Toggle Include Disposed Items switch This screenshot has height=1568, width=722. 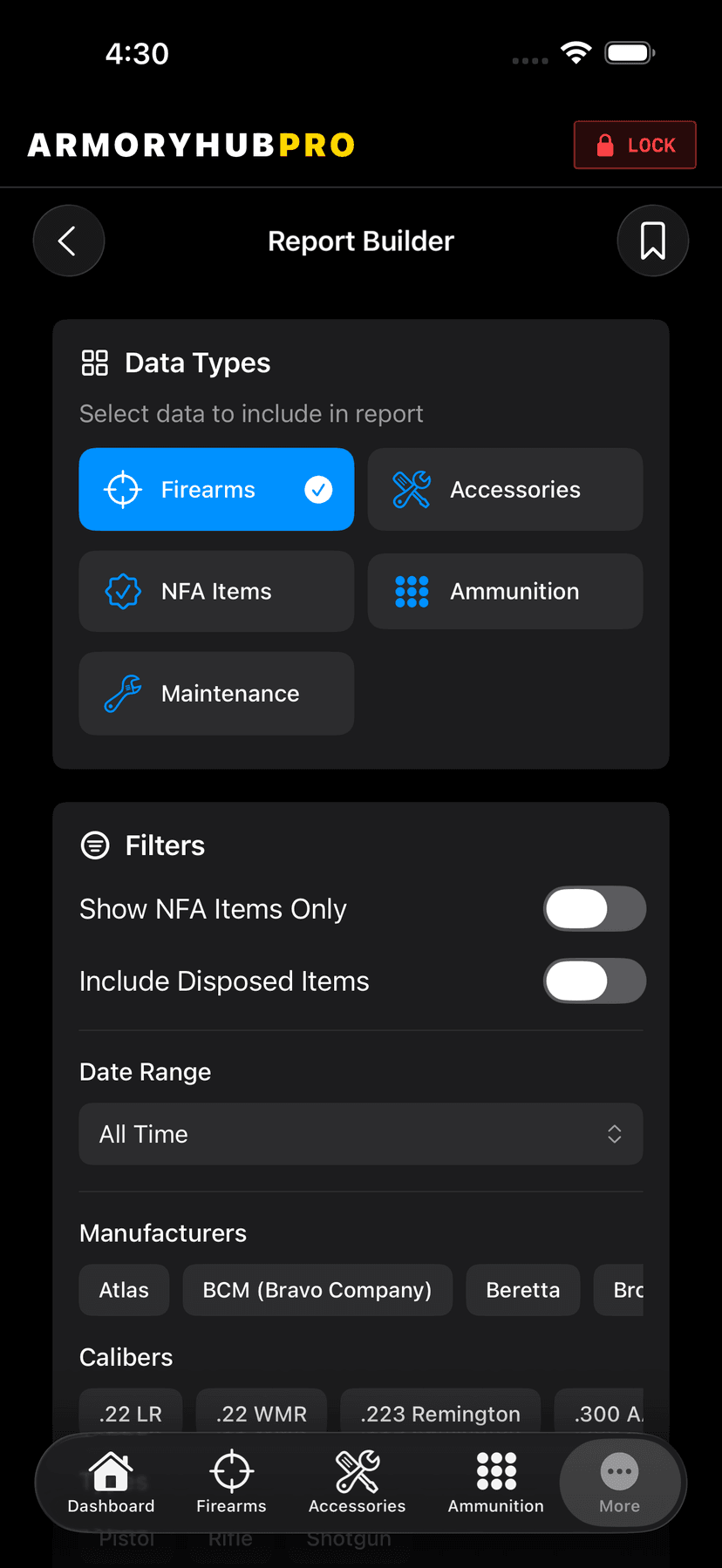click(x=595, y=981)
